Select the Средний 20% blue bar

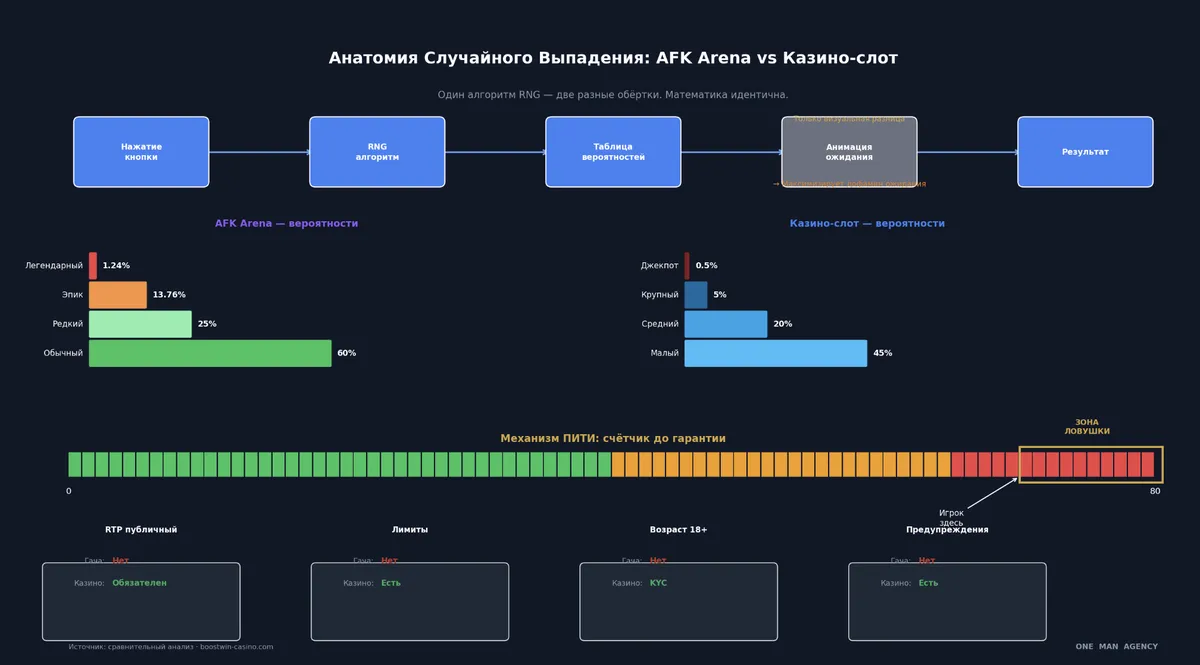point(726,324)
